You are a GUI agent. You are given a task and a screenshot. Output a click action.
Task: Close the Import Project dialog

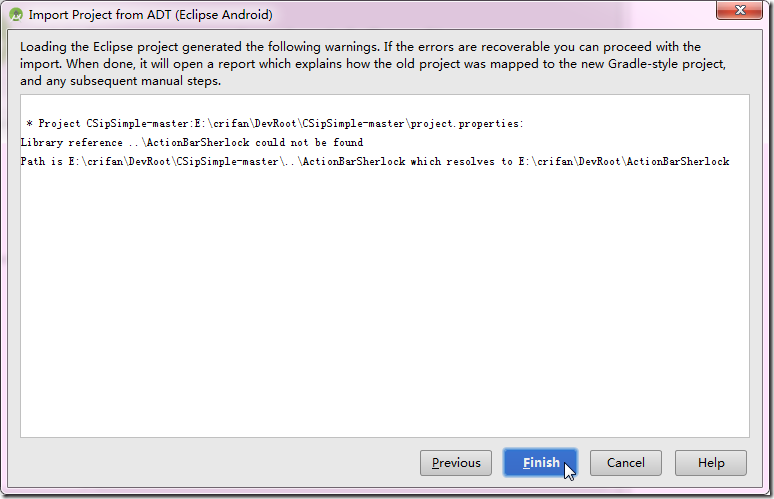[741, 13]
